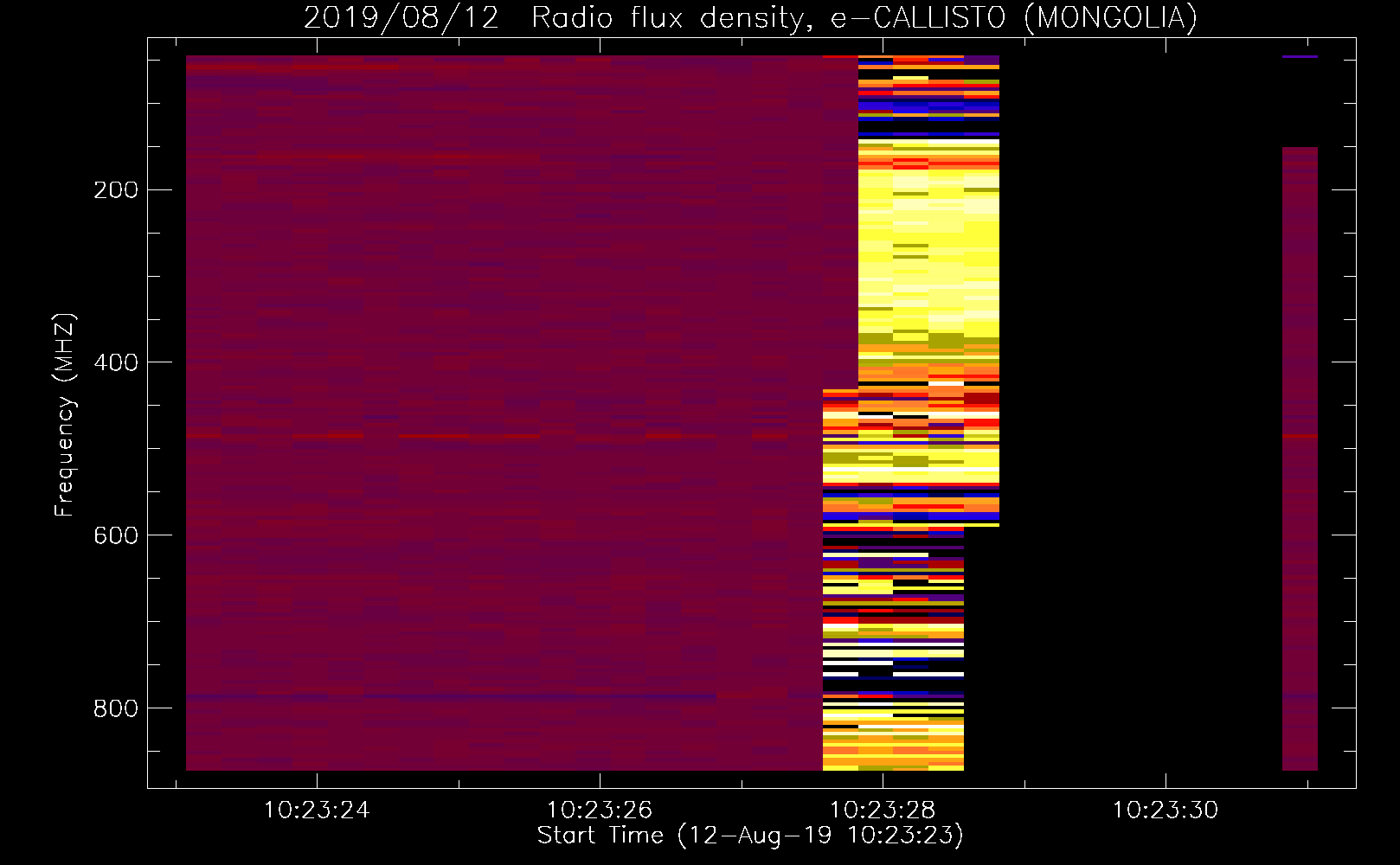Click the 600 frequency tick label
Screen dimensions: 1400x865
point(116,535)
